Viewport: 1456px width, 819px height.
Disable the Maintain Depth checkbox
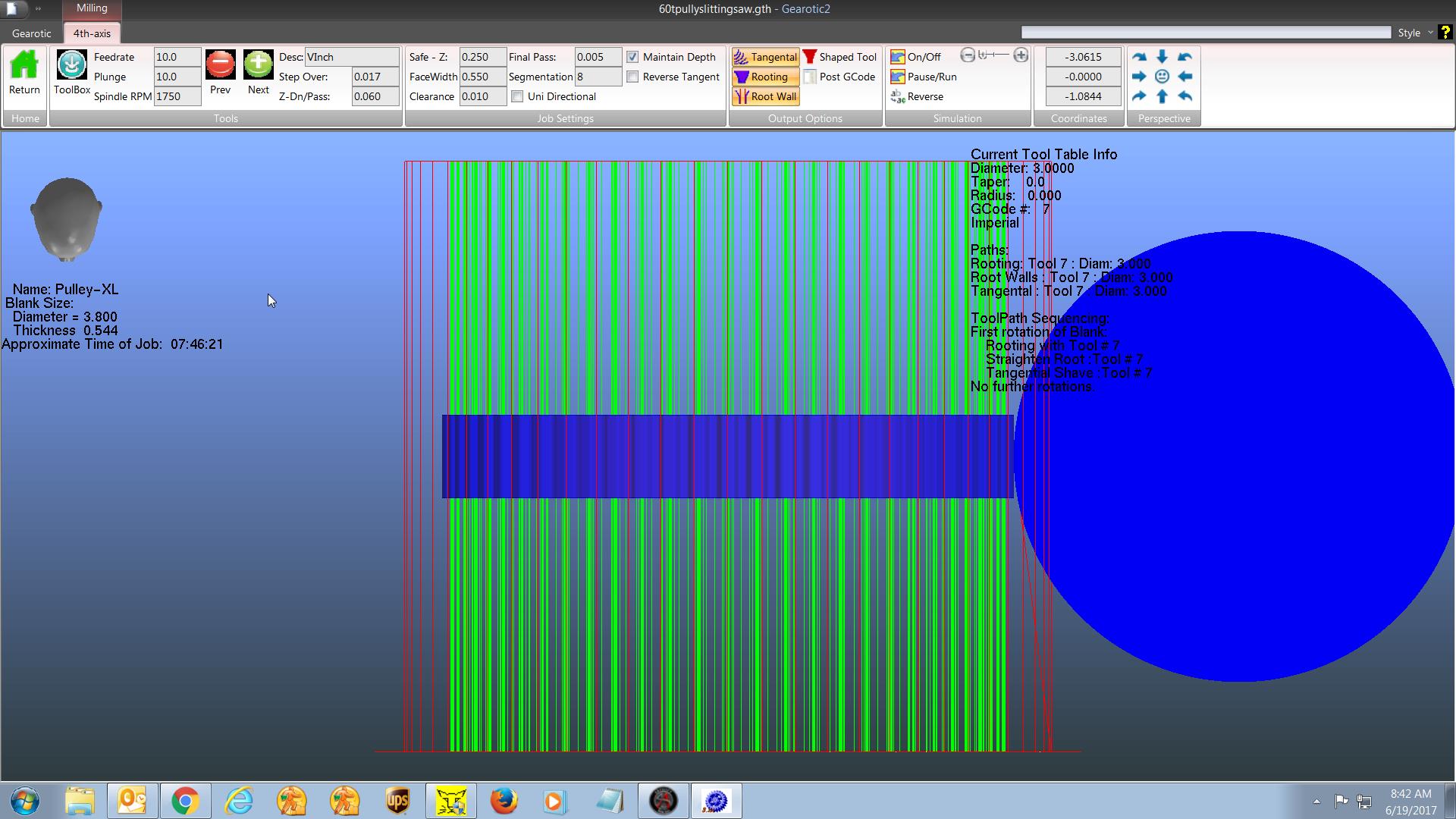632,57
